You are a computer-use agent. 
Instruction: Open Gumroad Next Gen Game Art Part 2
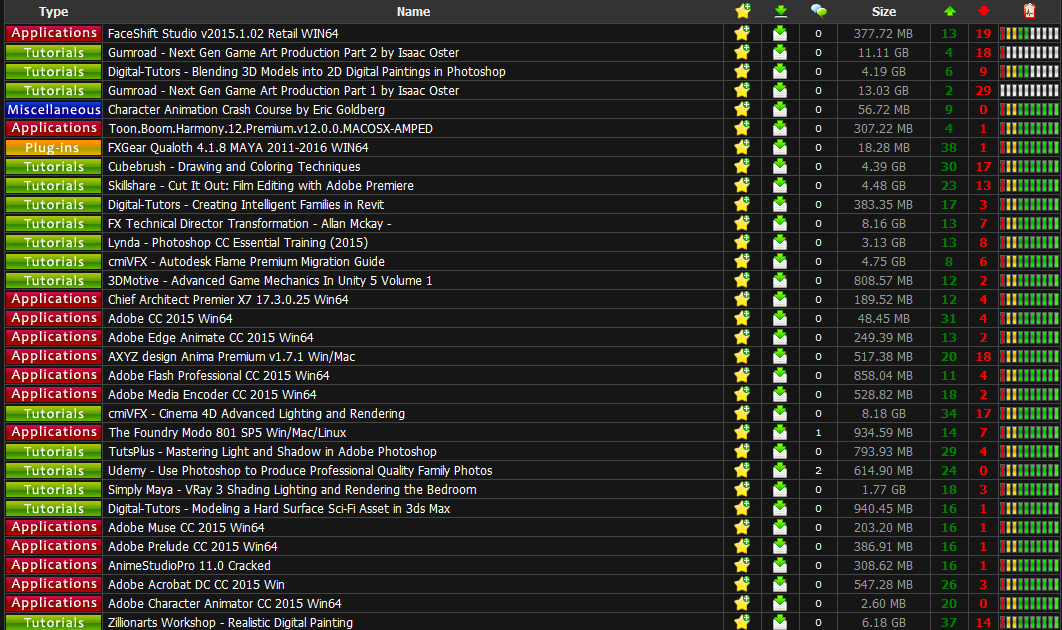pyautogui.click(x=283, y=52)
